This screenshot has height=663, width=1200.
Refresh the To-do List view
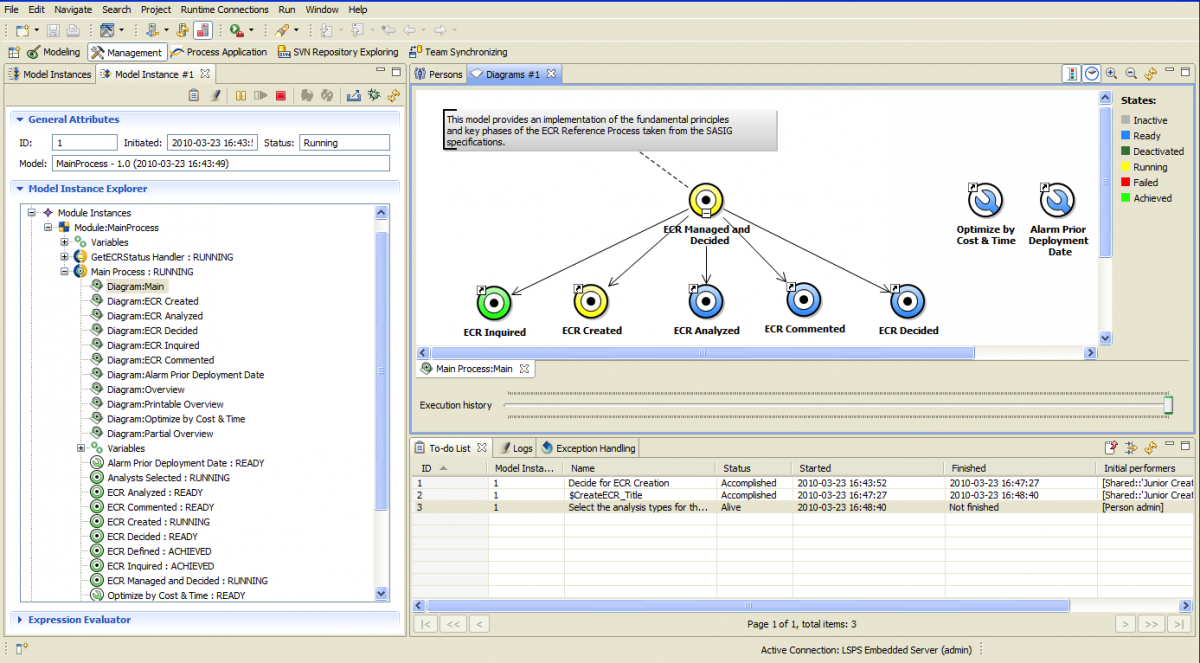tap(1150, 448)
